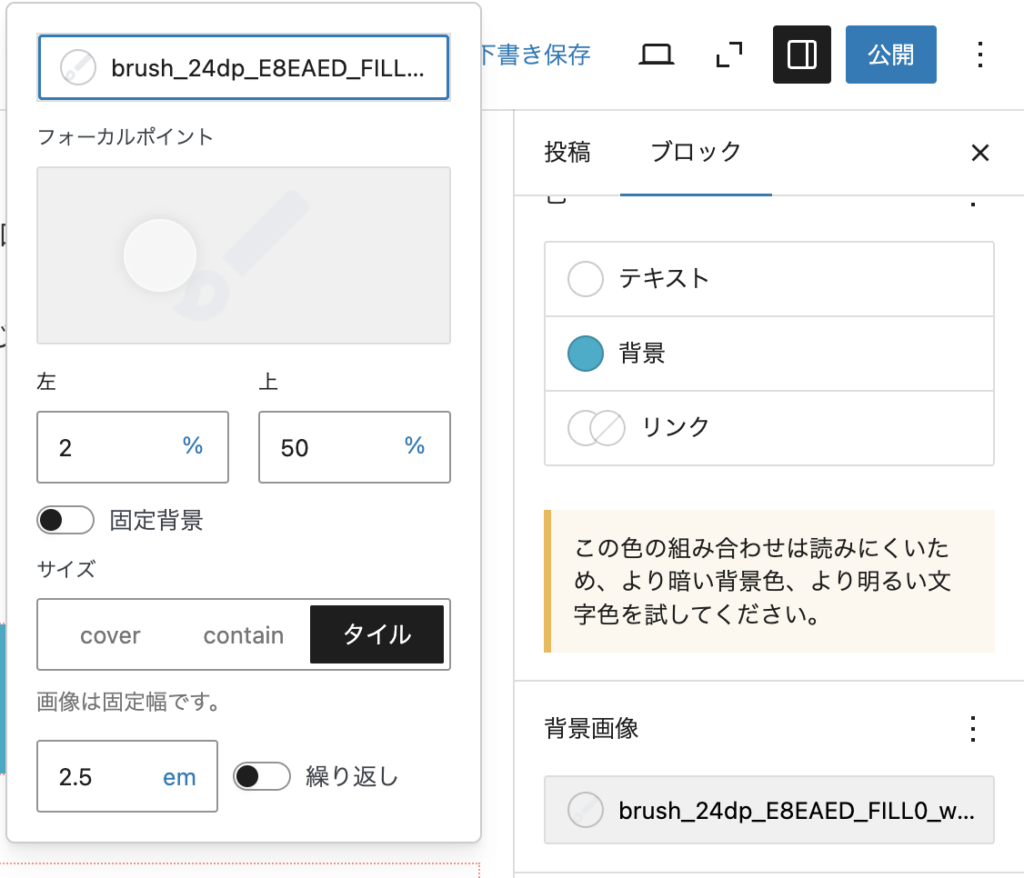Click the brush thumbnail icon in sidebar
This screenshot has height=878, width=1024.
(x=585, y=810)
